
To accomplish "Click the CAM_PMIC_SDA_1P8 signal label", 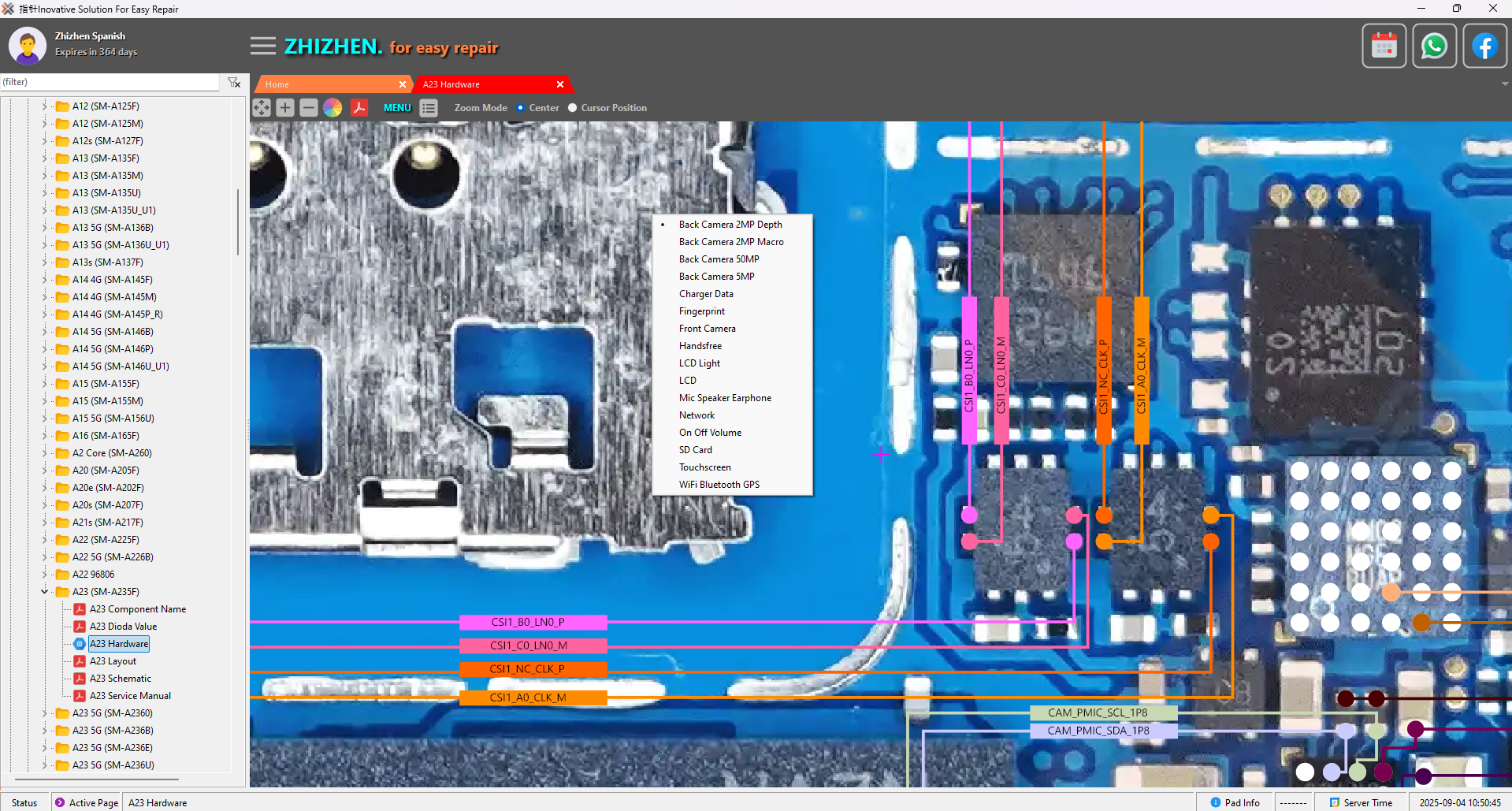I will (x=1104, y=731).
